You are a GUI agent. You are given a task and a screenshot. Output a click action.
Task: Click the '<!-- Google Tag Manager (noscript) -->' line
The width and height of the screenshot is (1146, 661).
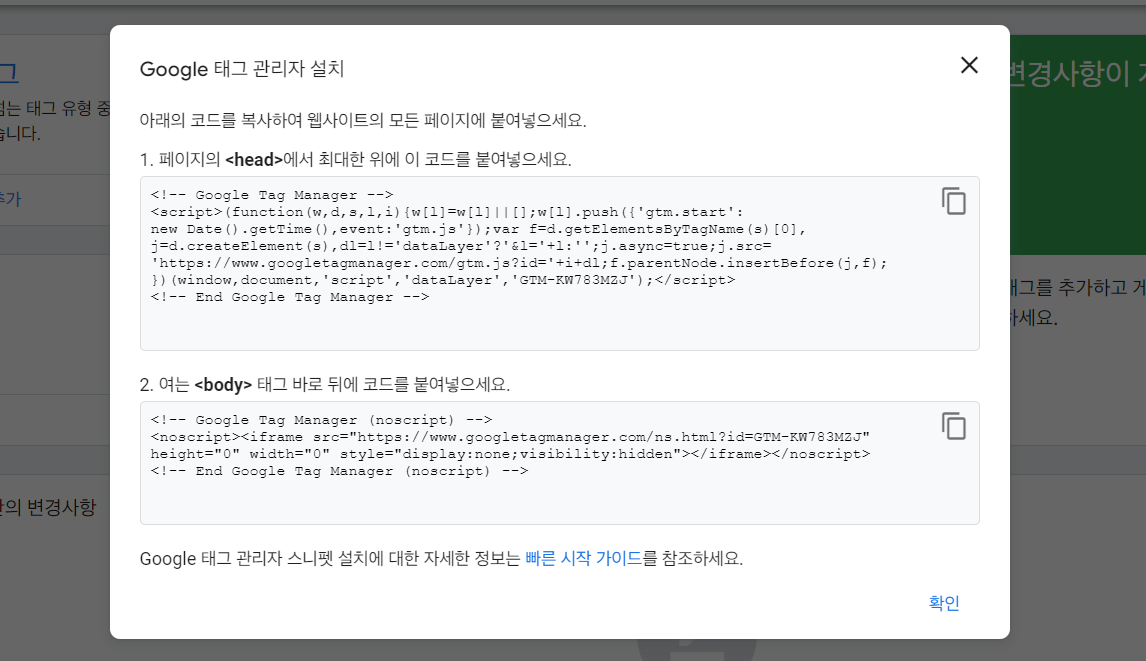(321, 420)
